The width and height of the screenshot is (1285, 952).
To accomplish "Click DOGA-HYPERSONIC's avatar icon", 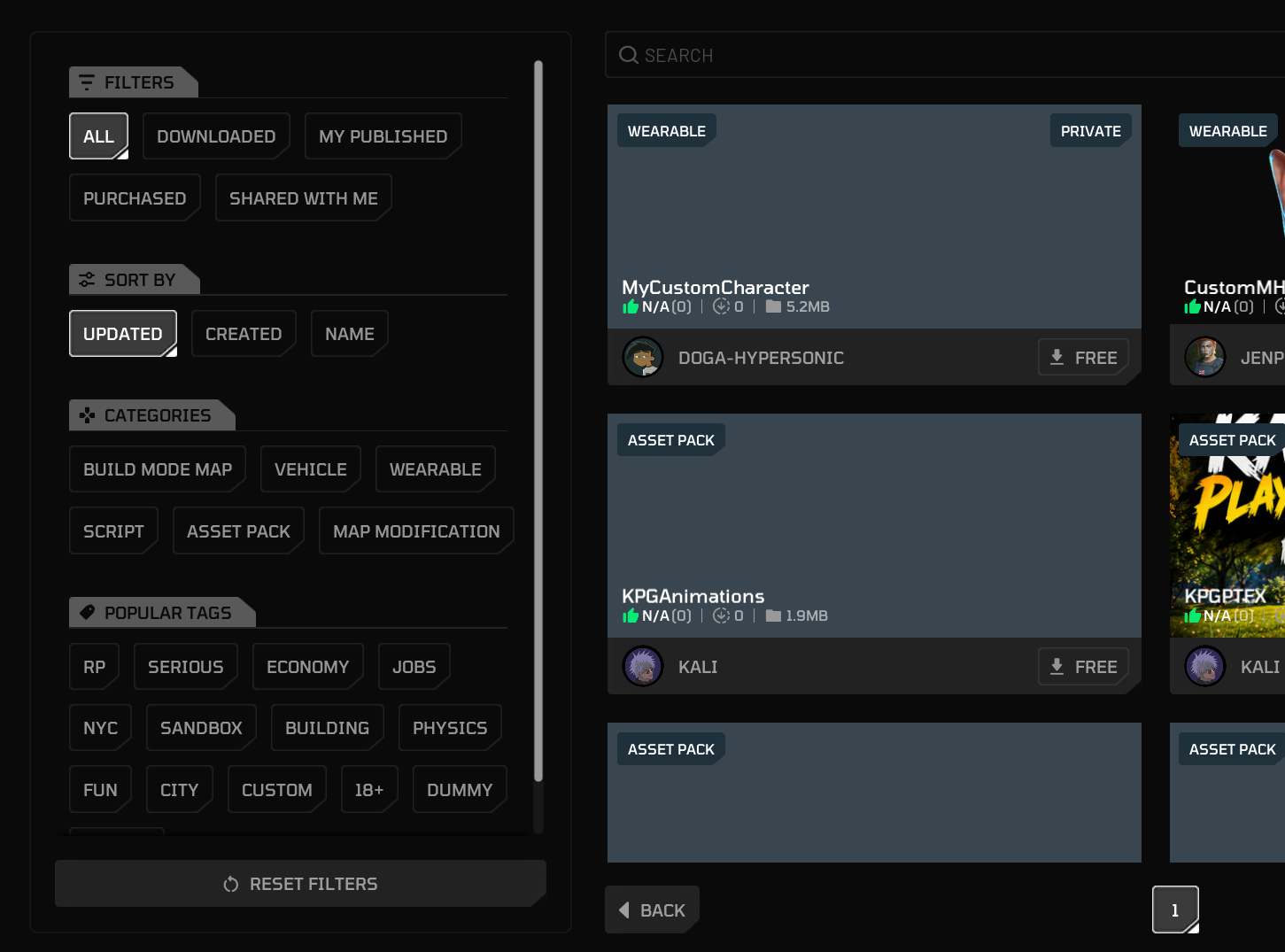I will coord(643,358).
